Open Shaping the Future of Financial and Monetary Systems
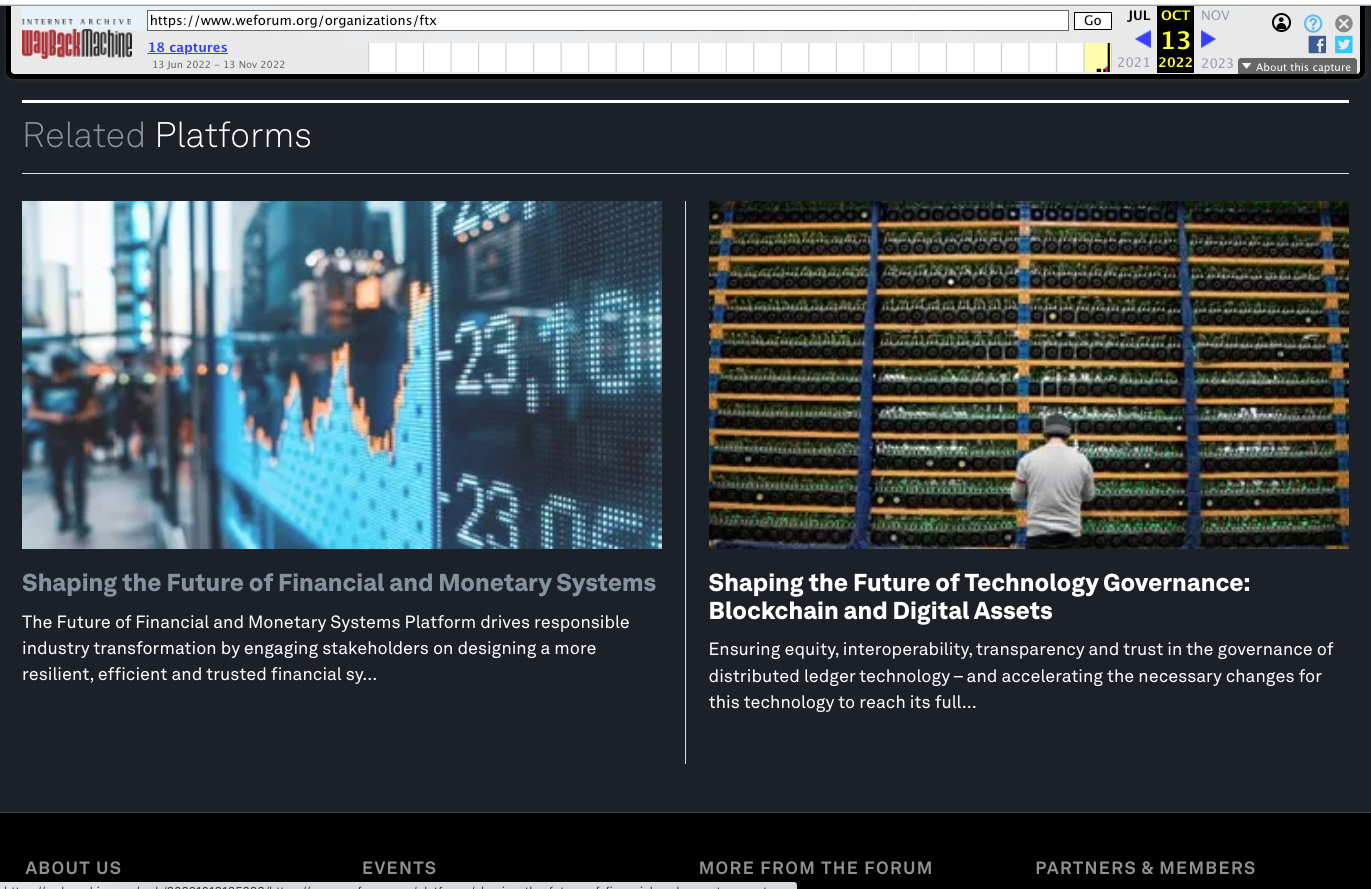1371x889 pixels. [339, 583]
